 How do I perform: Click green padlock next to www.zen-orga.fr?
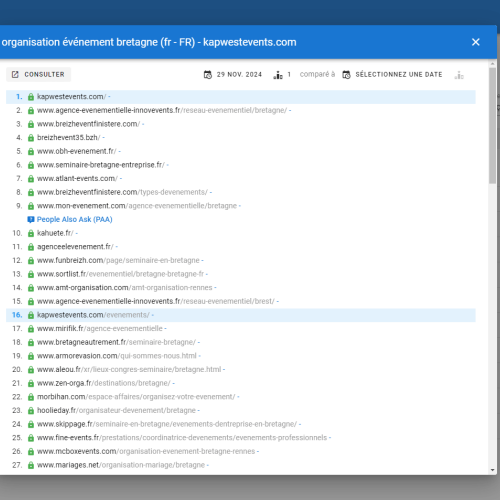point(31,384)
